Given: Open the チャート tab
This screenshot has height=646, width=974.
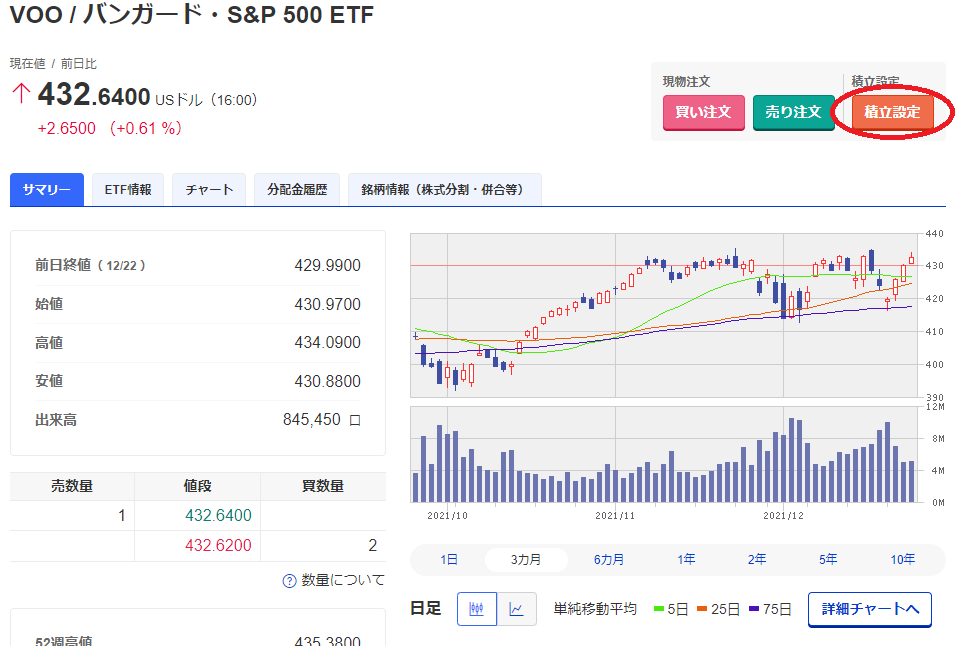Looking at the screenshot, I should 209,189.
